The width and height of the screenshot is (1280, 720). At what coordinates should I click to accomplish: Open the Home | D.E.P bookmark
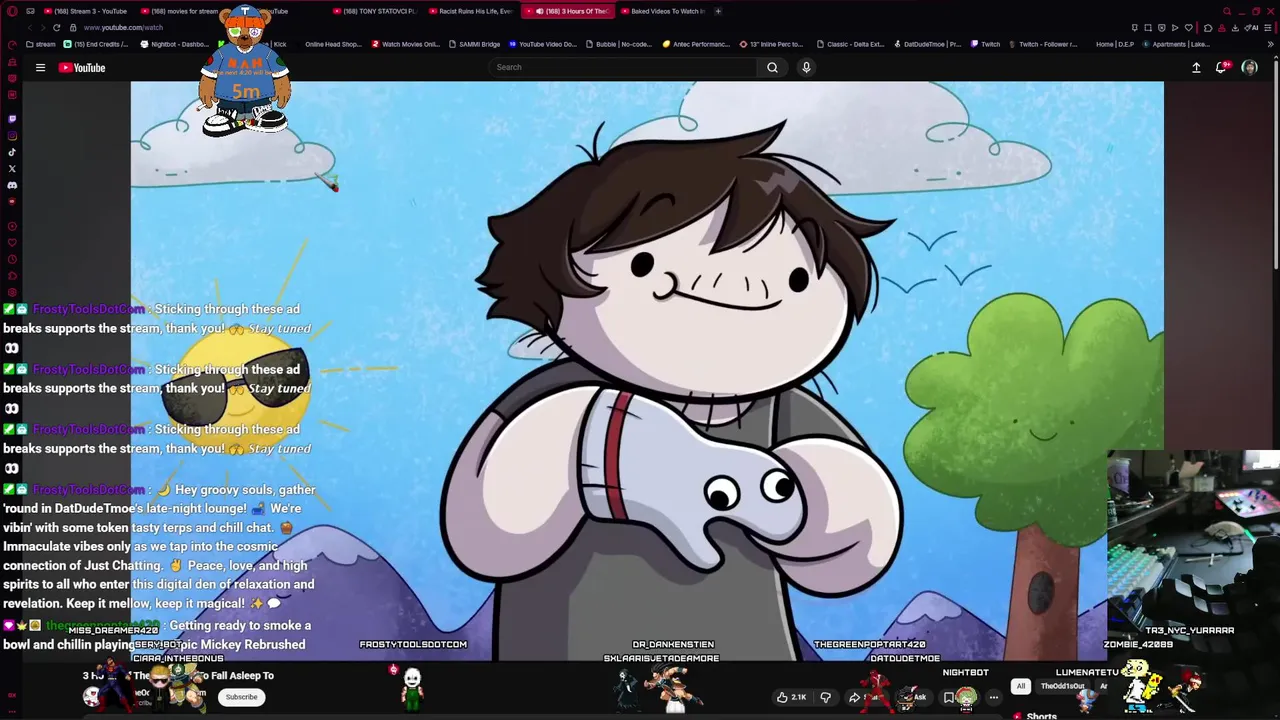tap(1114, 44)
